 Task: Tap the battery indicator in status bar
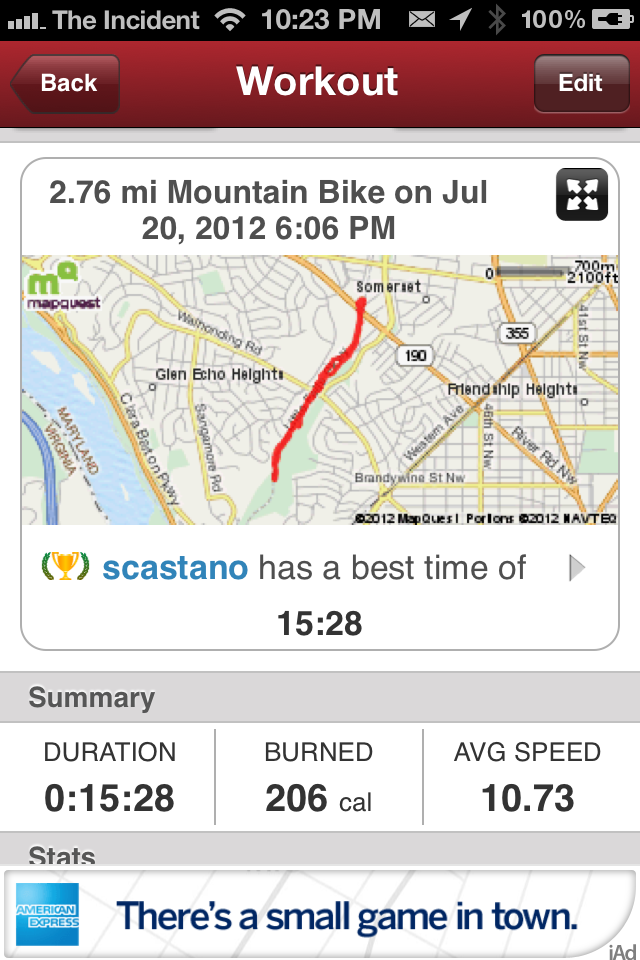click(x=612, y=20)
